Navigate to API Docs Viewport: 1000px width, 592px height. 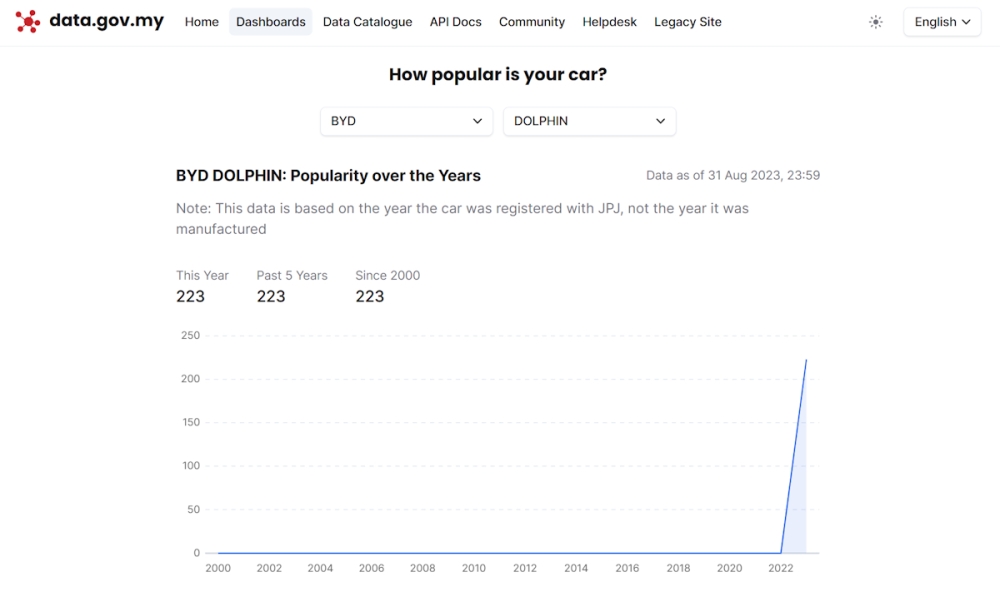(x=455, y=22)
